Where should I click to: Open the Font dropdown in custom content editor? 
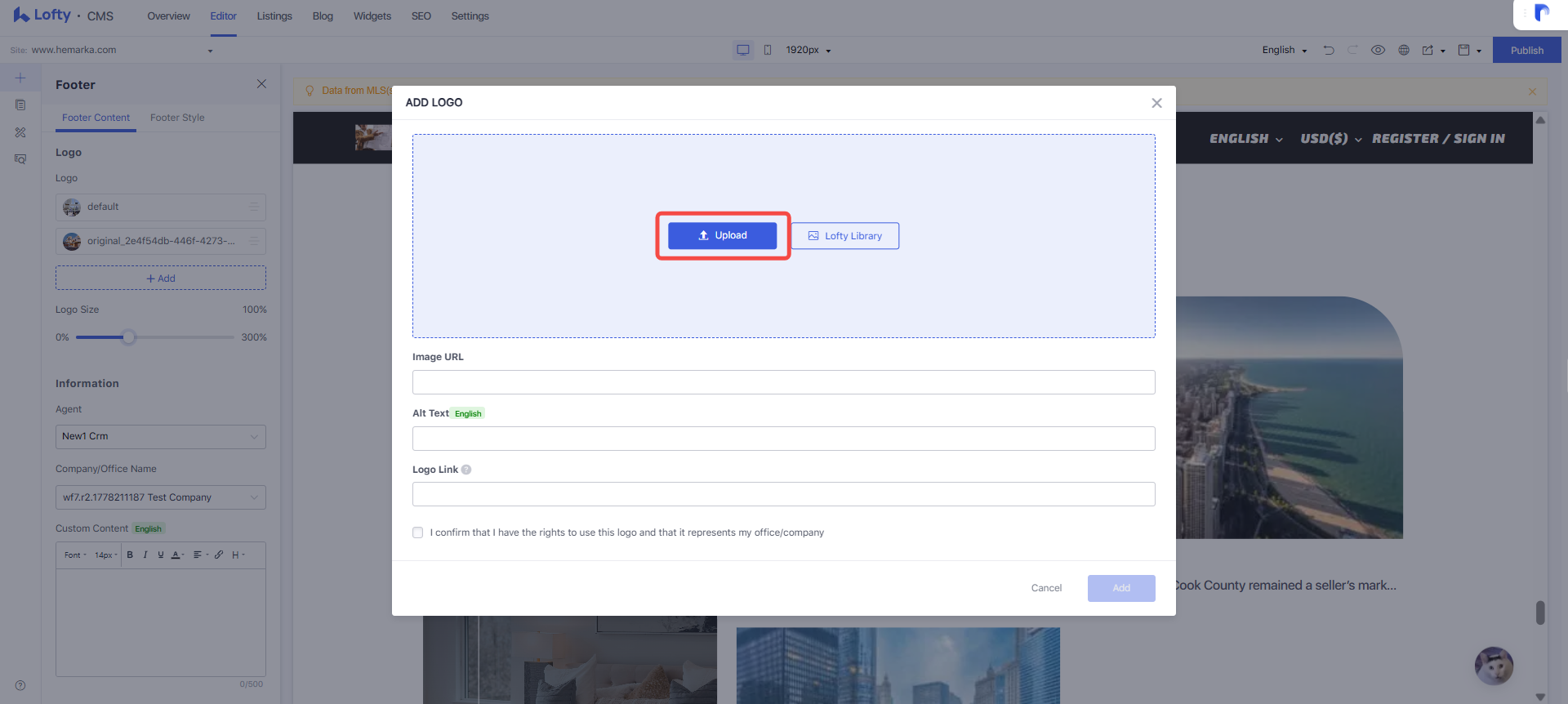(x=75, y=555)
